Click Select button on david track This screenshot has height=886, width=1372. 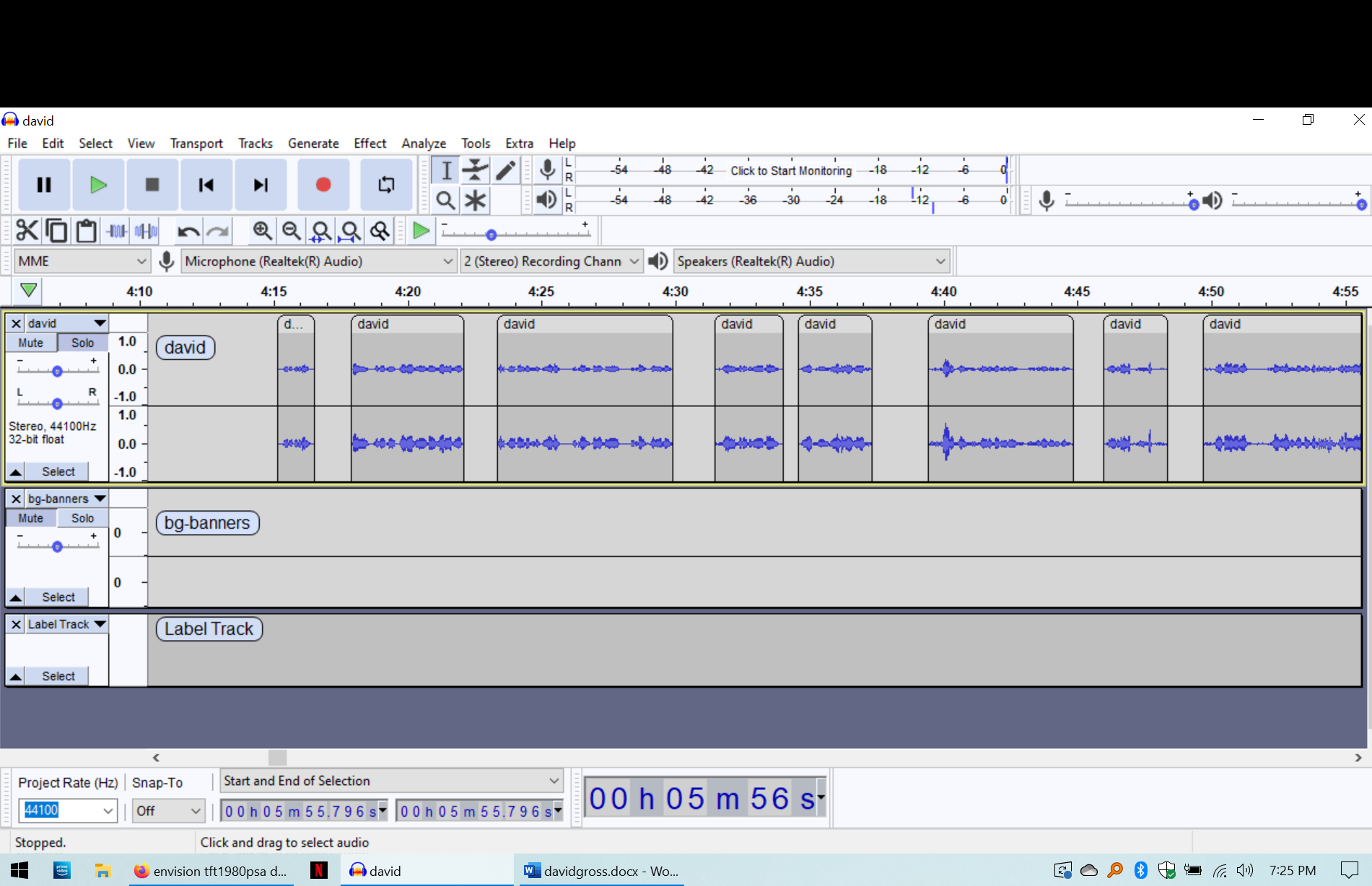[58, 472]
